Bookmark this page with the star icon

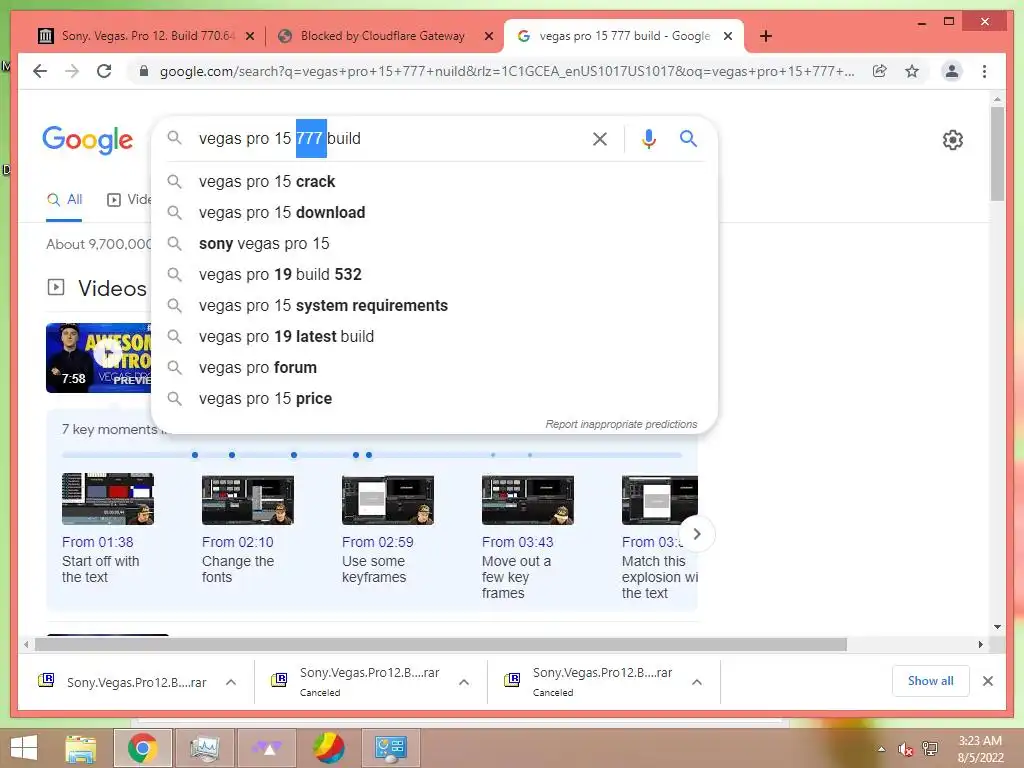tap(912, 71)
